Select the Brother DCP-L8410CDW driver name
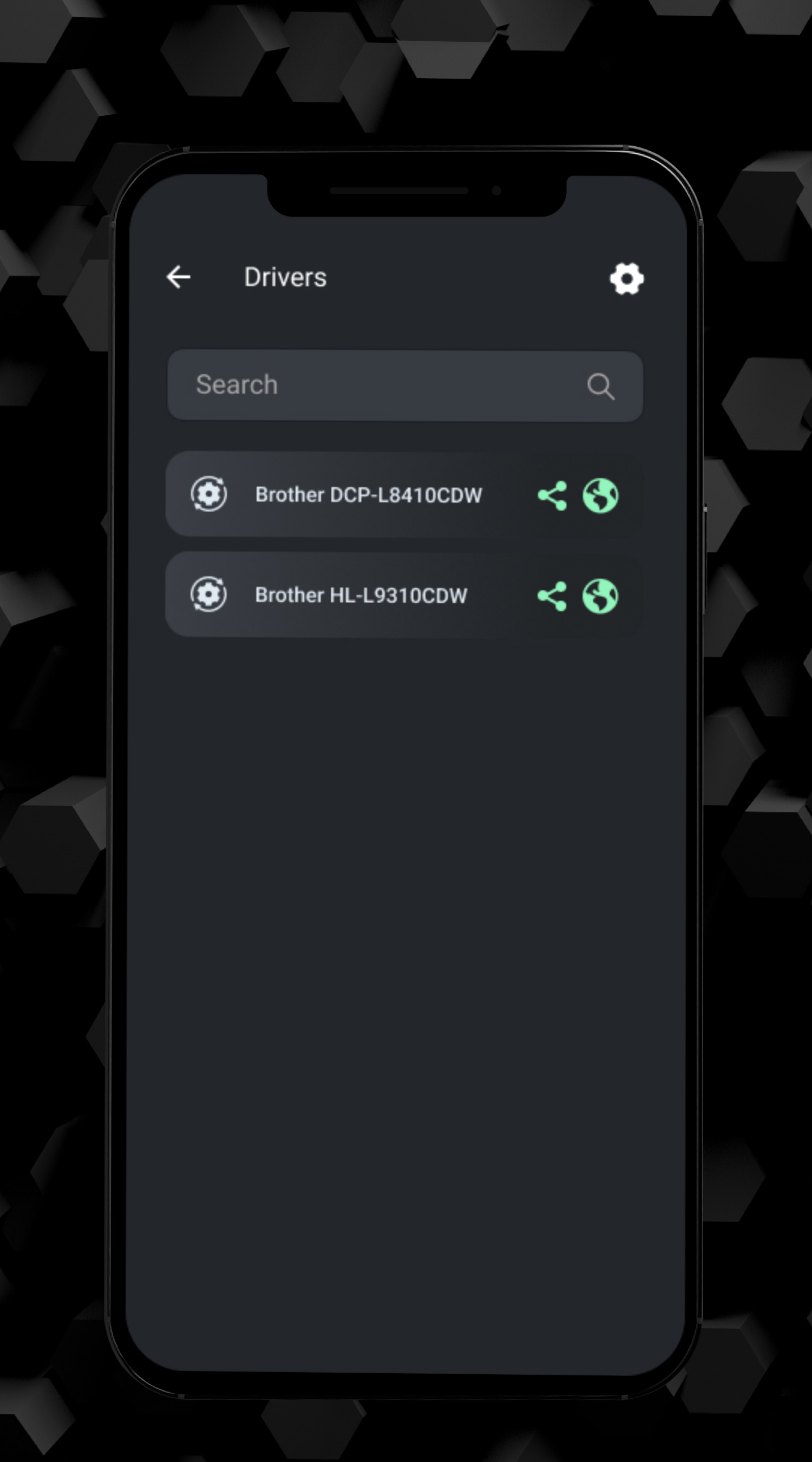The height and width of the screenshot is (1462, 812). coord(369,495)
